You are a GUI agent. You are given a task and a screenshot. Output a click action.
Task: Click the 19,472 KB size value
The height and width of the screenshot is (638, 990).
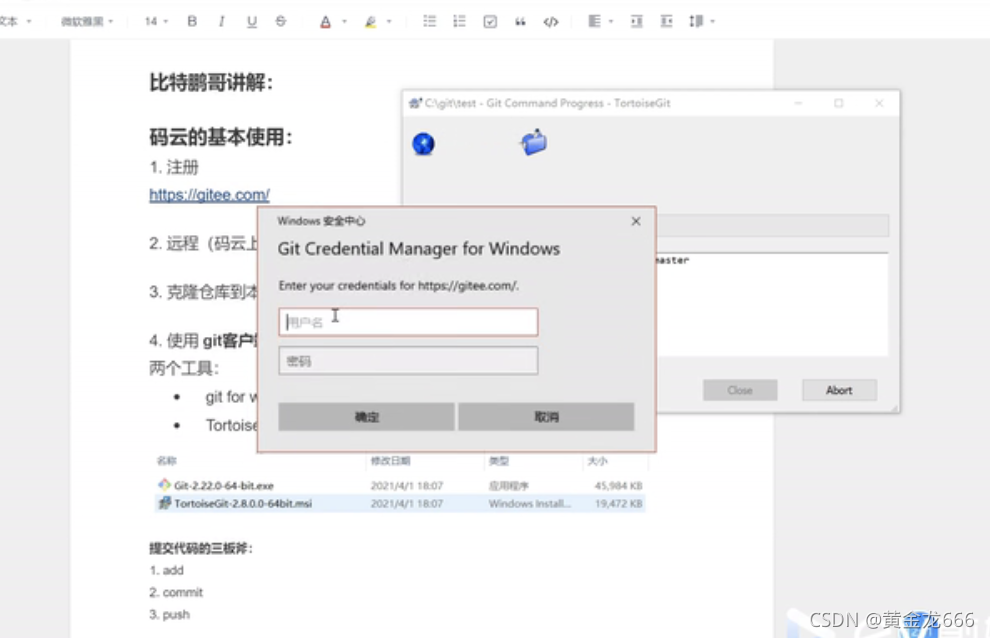[x=618, y=503]
